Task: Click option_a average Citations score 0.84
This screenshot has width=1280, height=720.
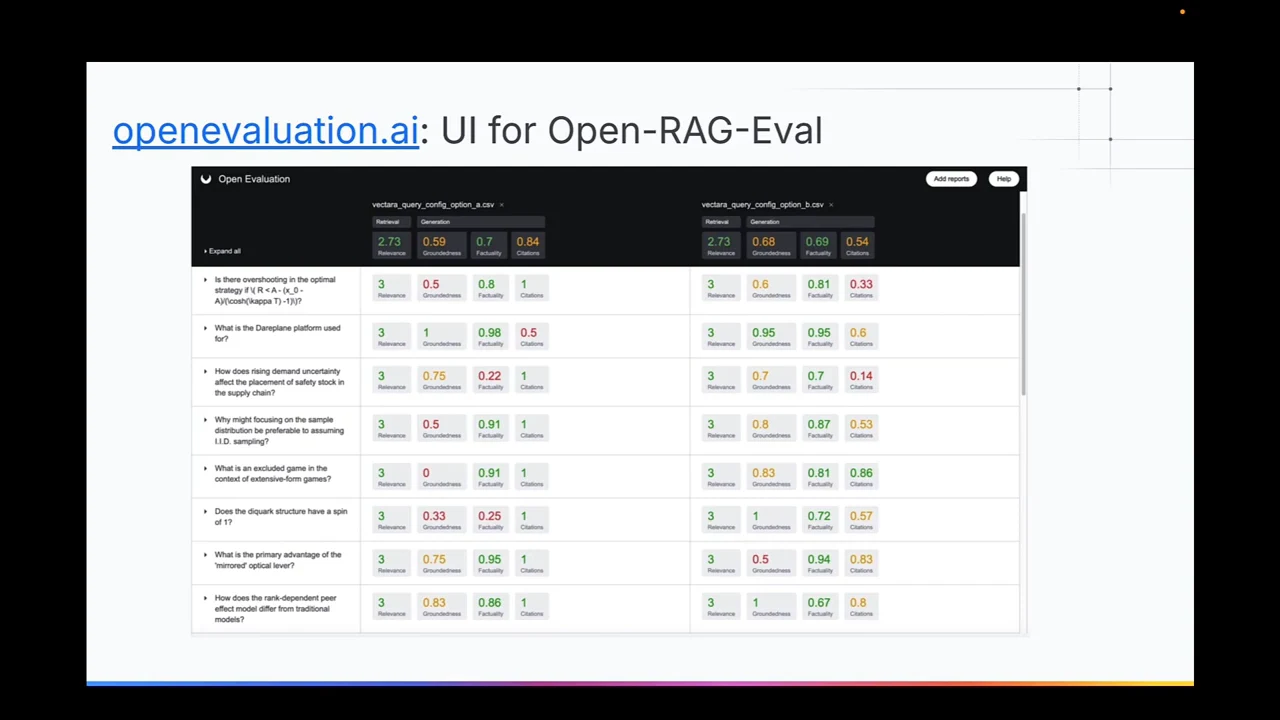Action: [x=528, y=245]
